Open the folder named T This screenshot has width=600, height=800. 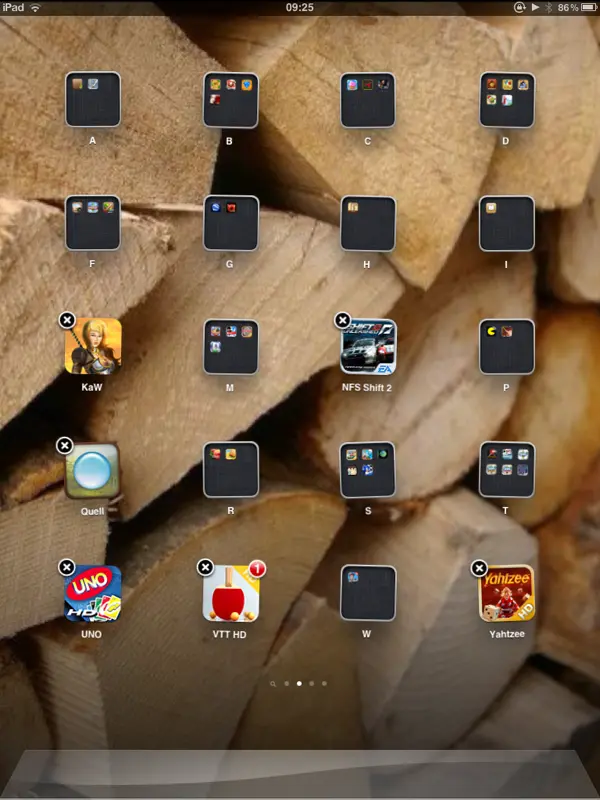[506, 470]
